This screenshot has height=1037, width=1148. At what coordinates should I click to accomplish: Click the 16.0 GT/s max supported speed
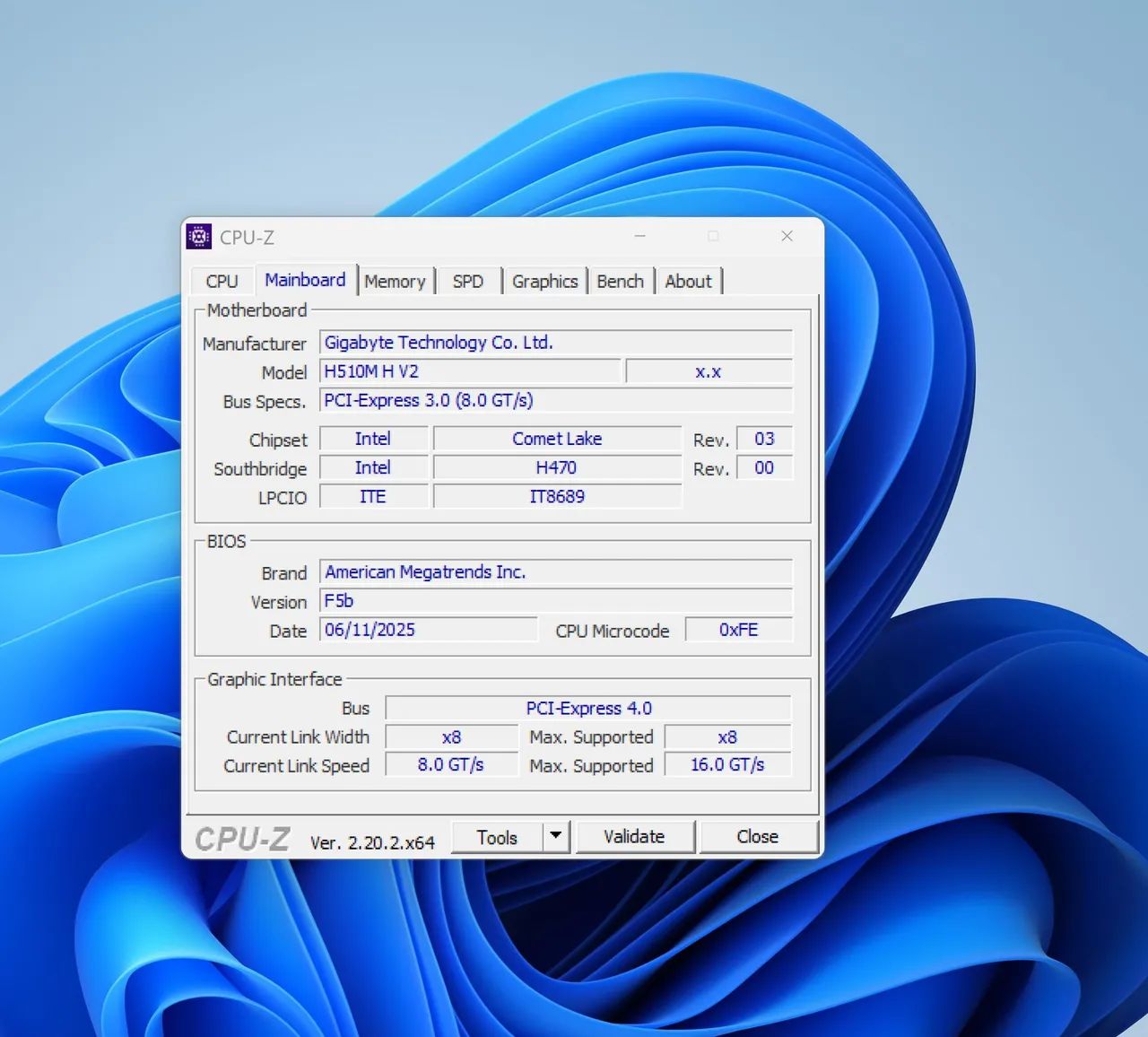coord(727,765)
